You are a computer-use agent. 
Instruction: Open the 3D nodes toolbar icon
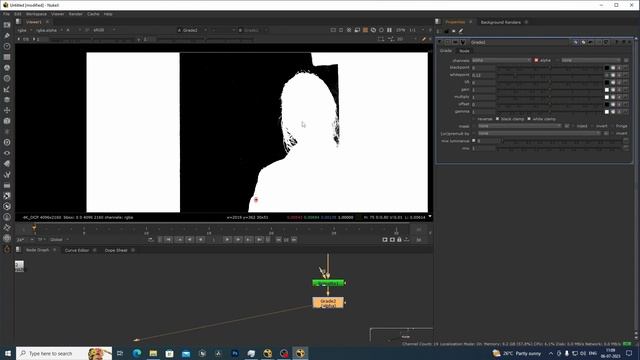point(7,121)
